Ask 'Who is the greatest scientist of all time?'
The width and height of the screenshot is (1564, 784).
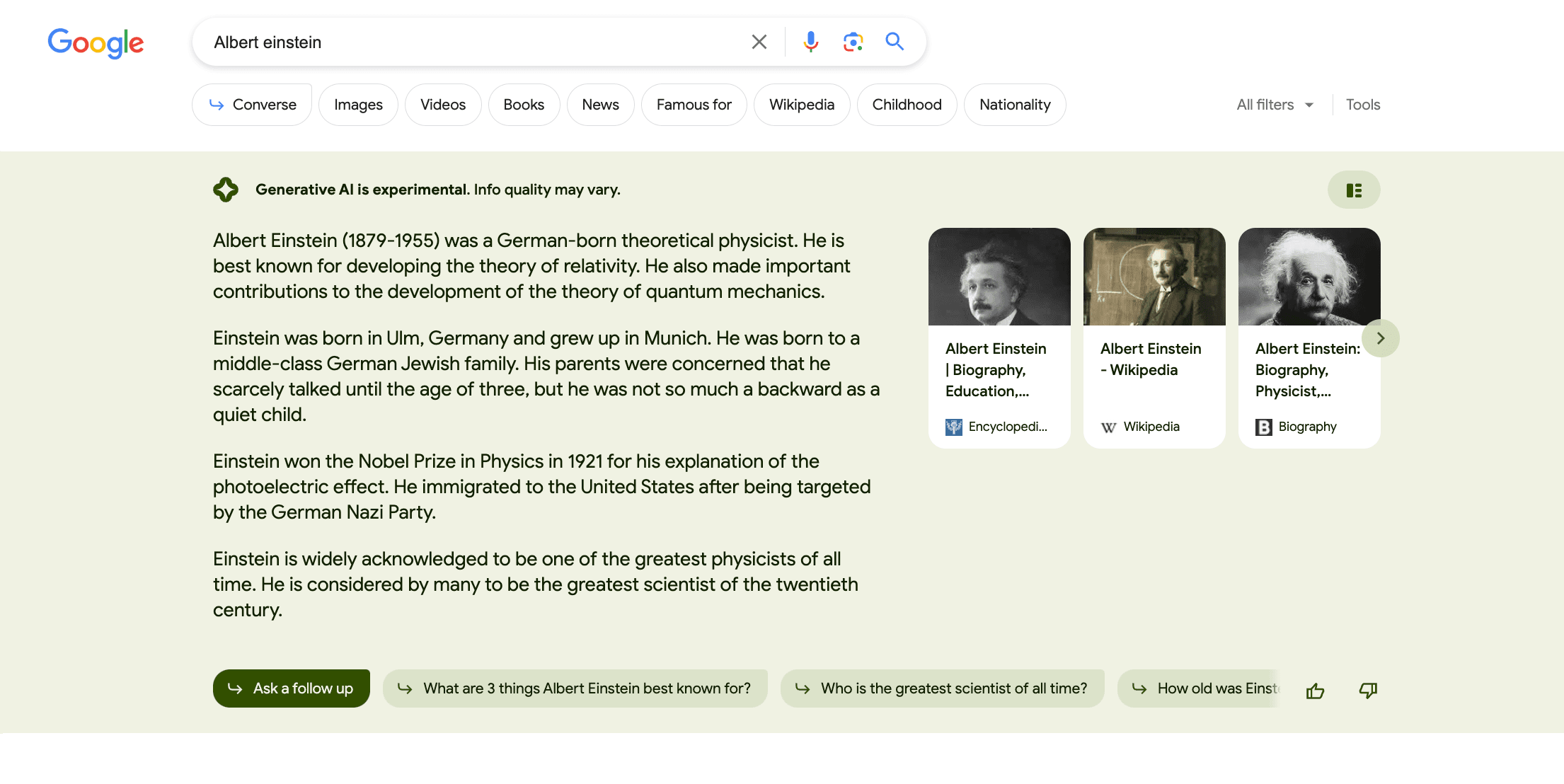(x=943, y=688)
